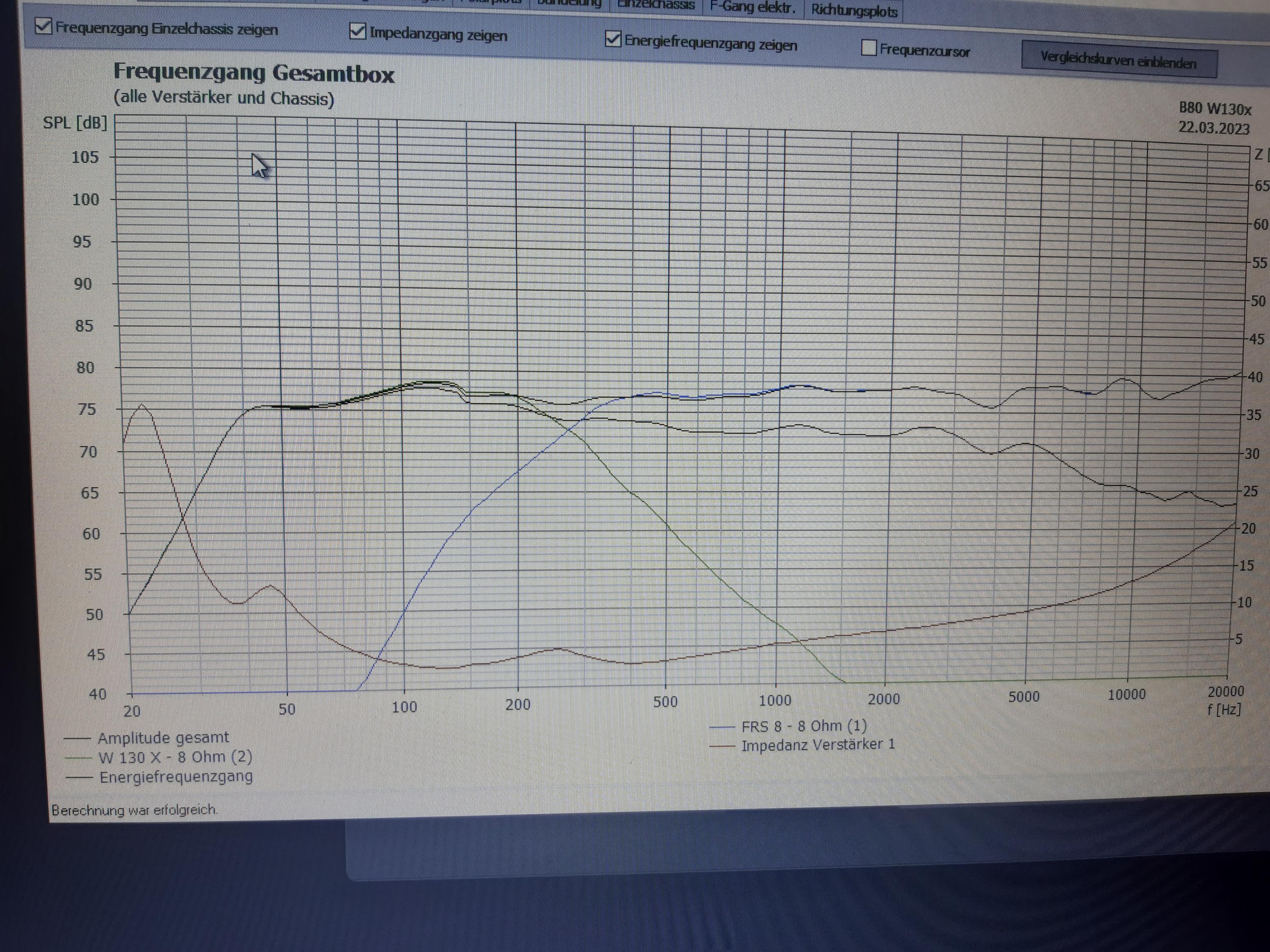1270x952 pixels.
Task: Click Vergleichskurven einblenden button
Action: [1118, 60]
